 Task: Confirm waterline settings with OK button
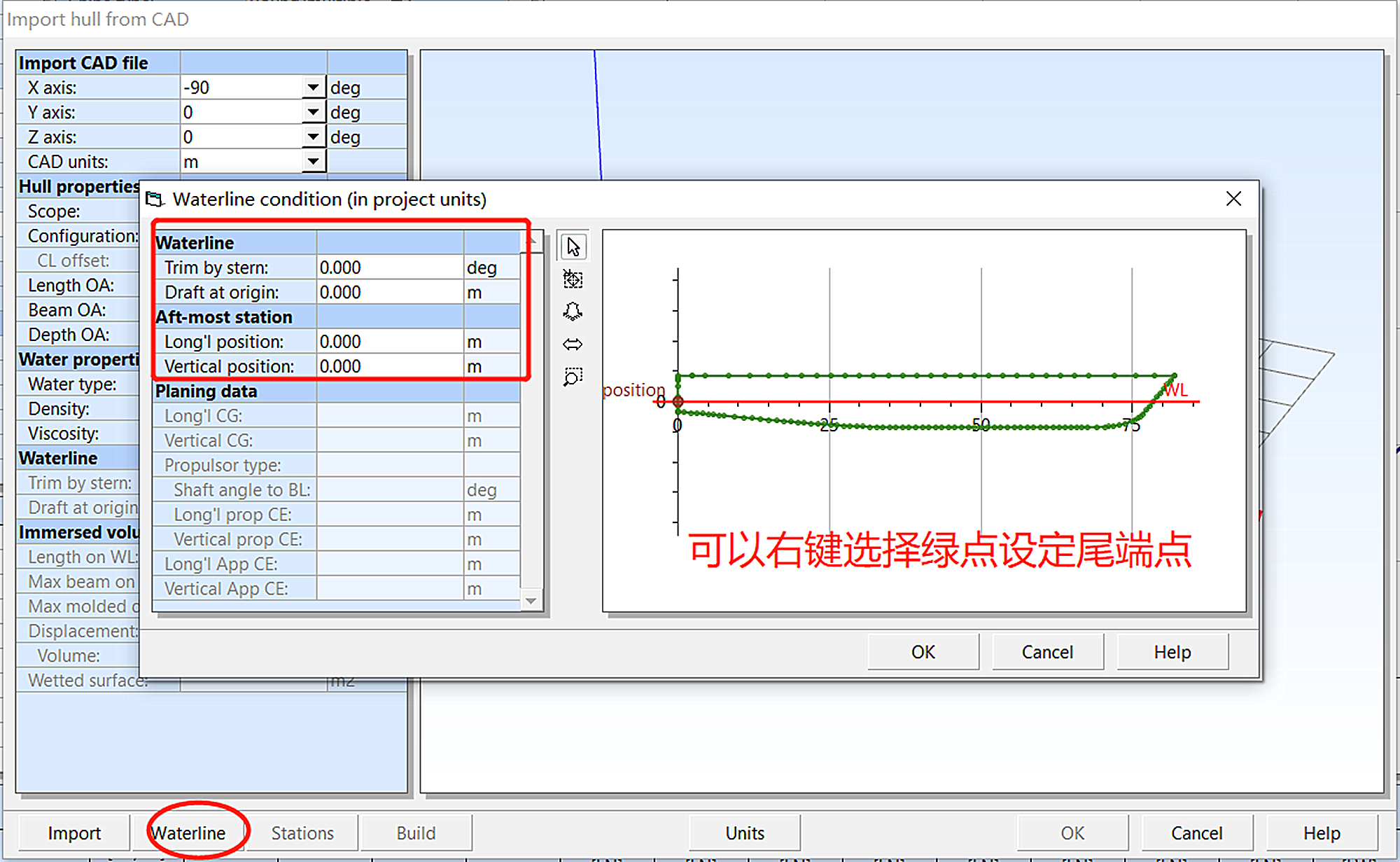tap(923, 651)
